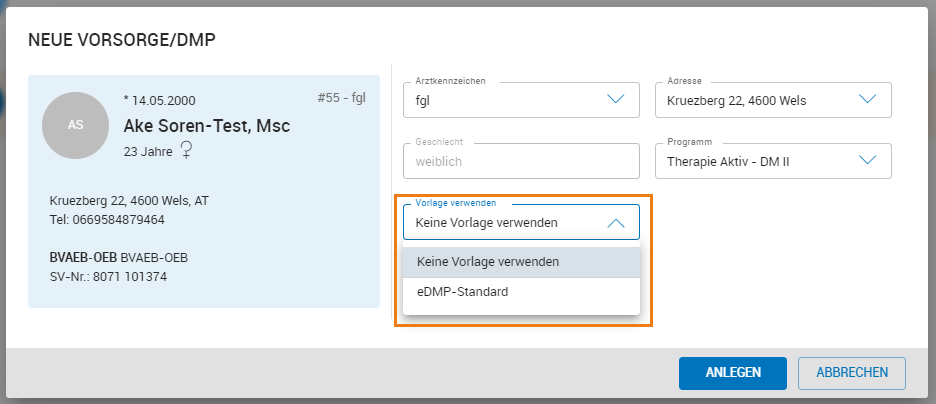This screenshot has height=404, width=936.
Task: Click the SV-Nr. 8071 101374 text
Action: [108, 276]
